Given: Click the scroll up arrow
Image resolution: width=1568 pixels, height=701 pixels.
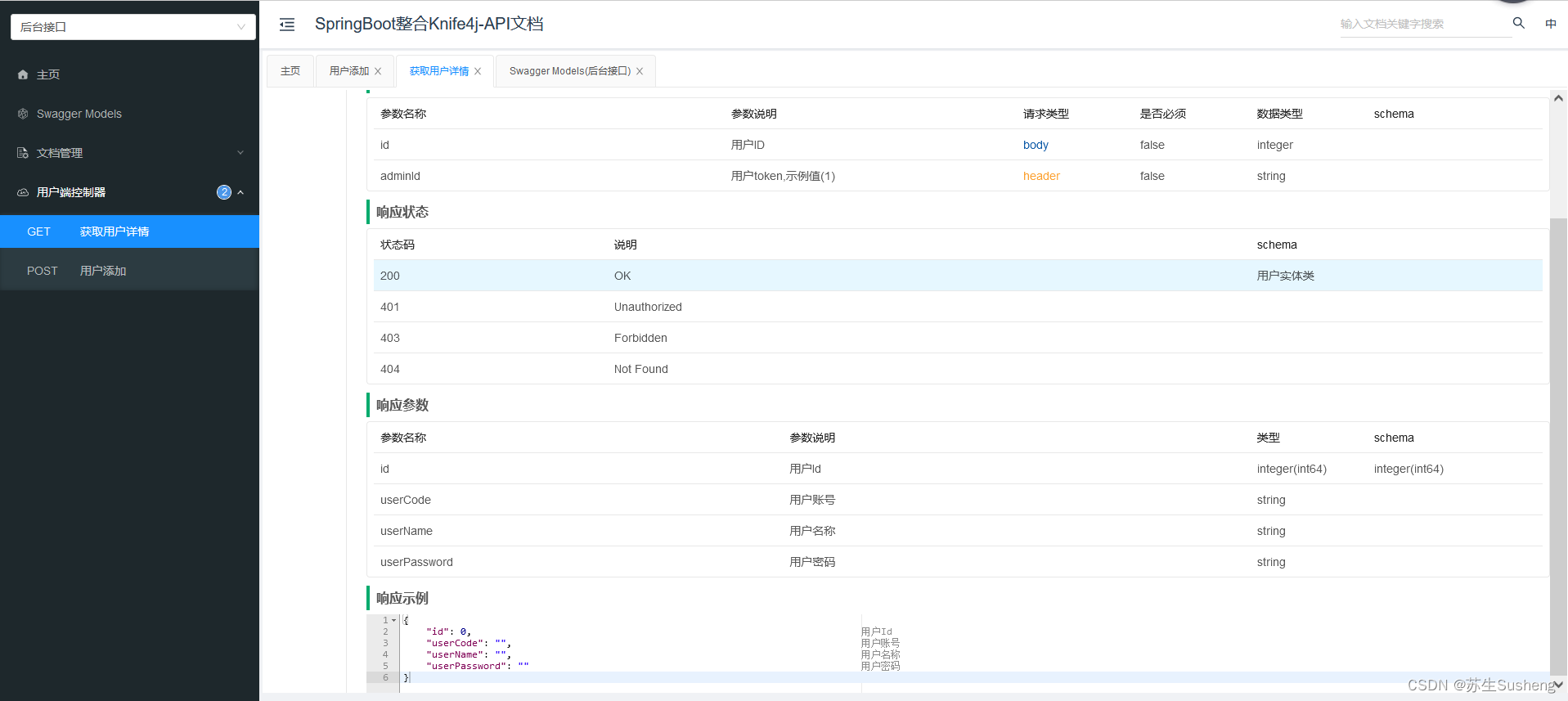Looking at the screenshot, I should click(x=1558, y=98).
